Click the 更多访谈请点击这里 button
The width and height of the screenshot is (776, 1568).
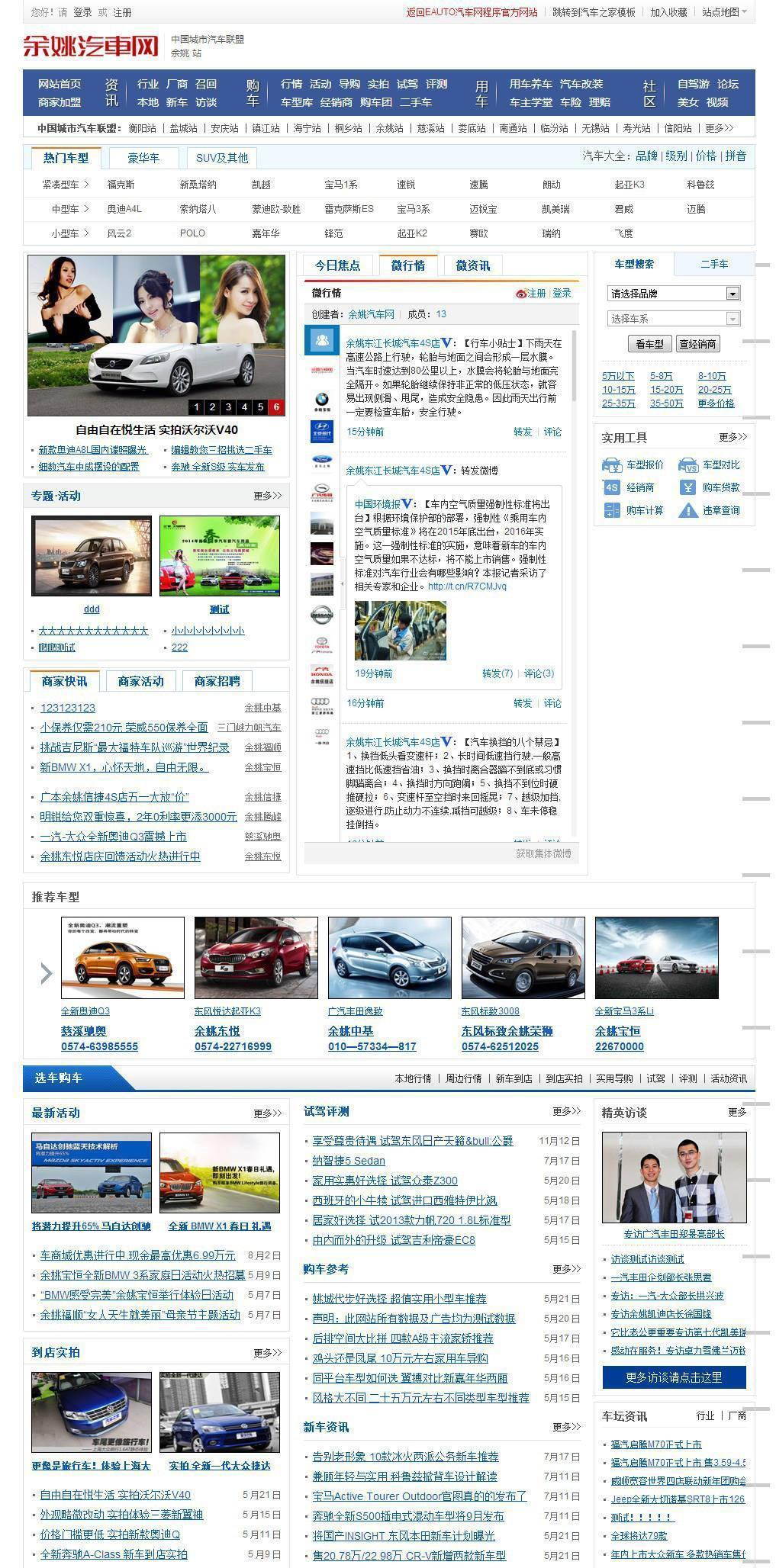[x=674, y=1377]
